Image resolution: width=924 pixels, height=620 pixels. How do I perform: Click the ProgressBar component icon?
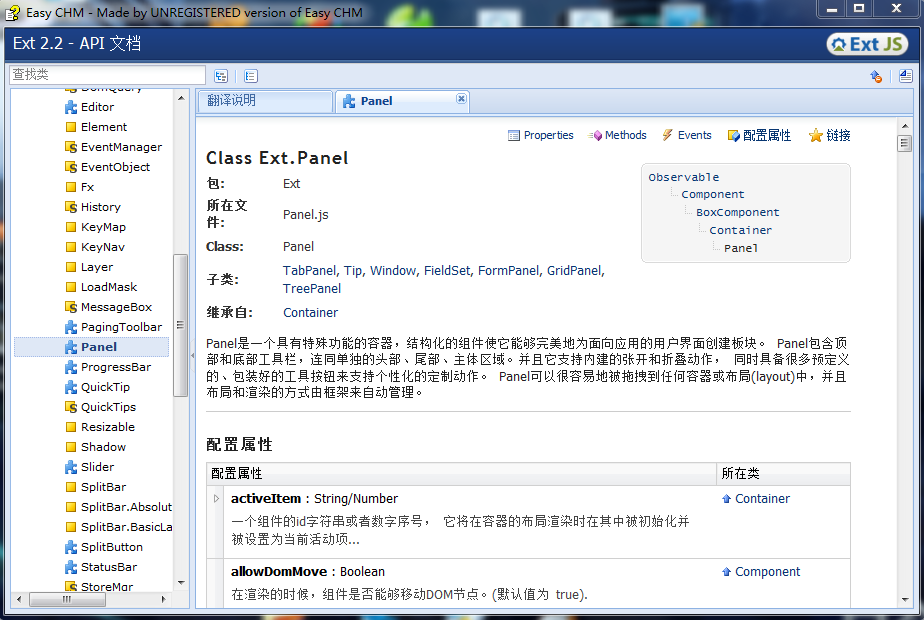[x=71, y=367]
